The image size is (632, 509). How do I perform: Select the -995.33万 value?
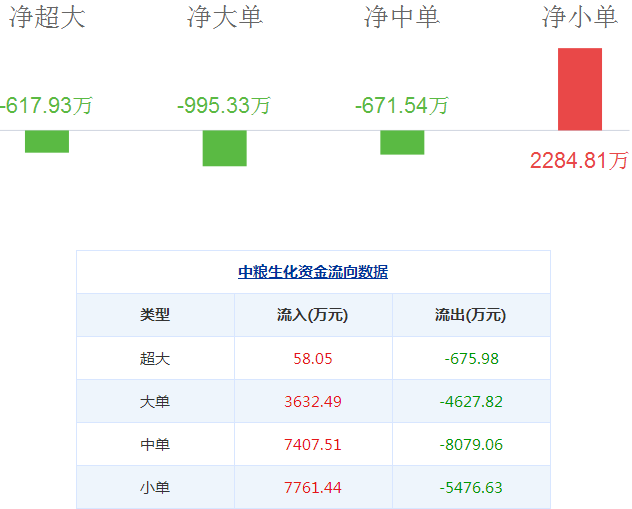(x=224, y=106)
